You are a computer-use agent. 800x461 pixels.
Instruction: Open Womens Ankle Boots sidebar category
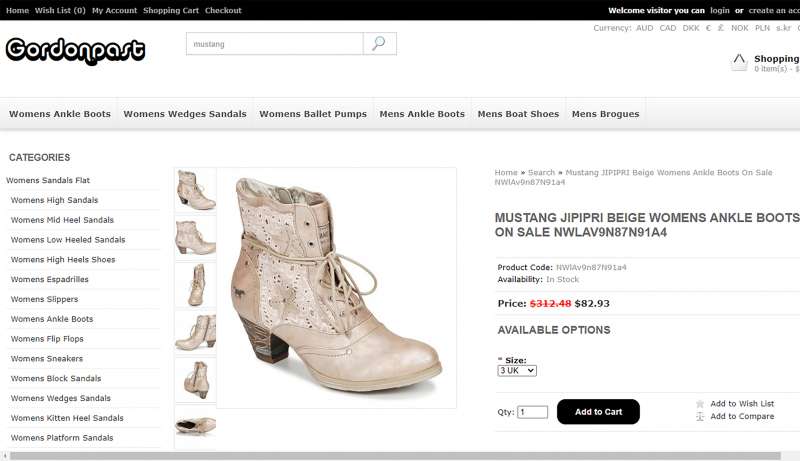tap(52, 319)
